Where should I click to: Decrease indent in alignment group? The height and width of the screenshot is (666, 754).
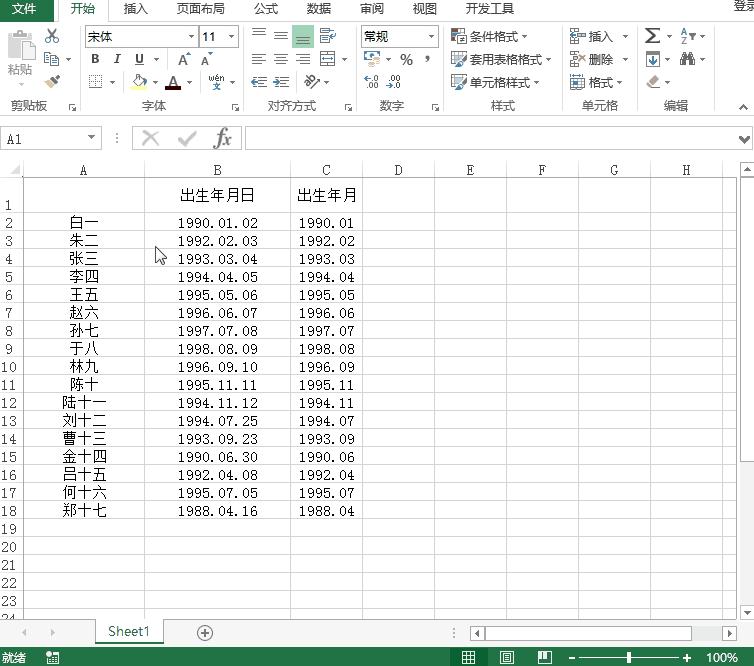(x=259, y=82)
